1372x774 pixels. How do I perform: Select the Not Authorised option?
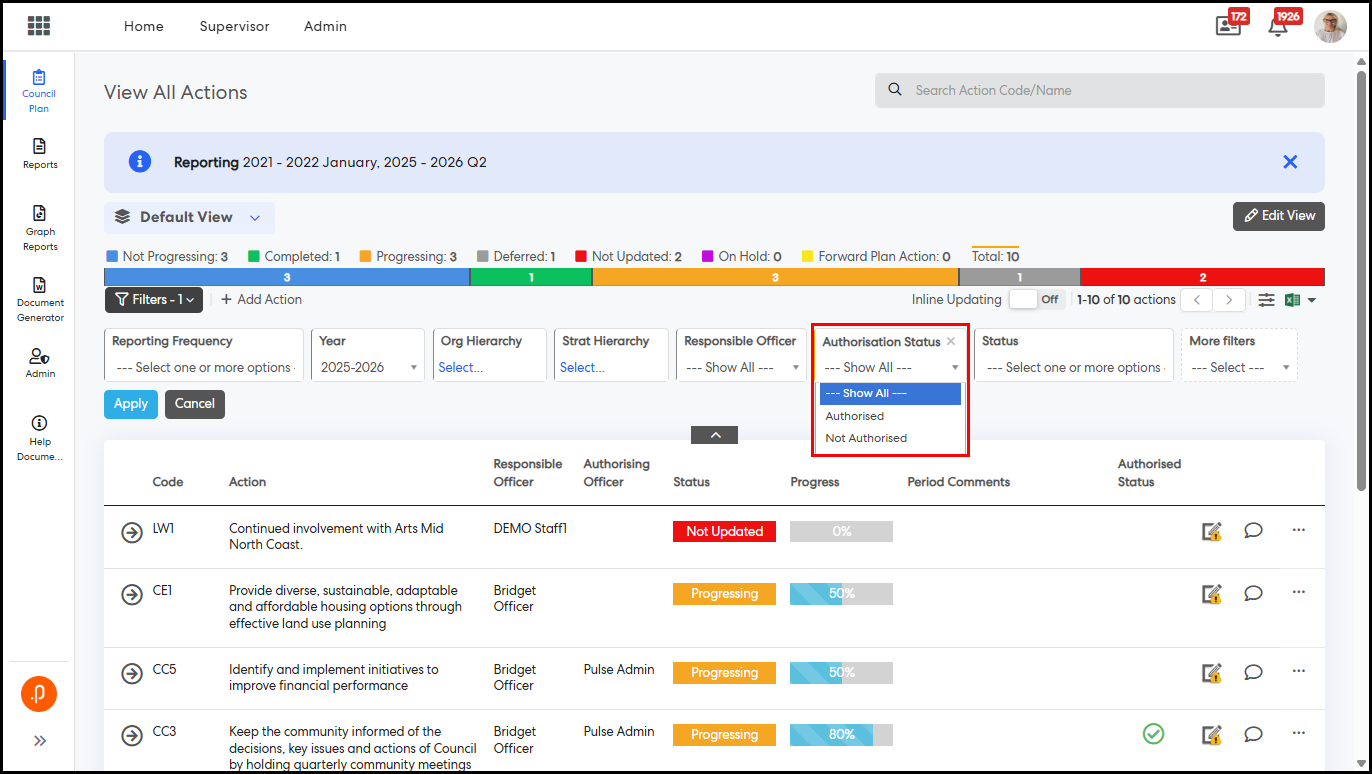click(866, 438)
